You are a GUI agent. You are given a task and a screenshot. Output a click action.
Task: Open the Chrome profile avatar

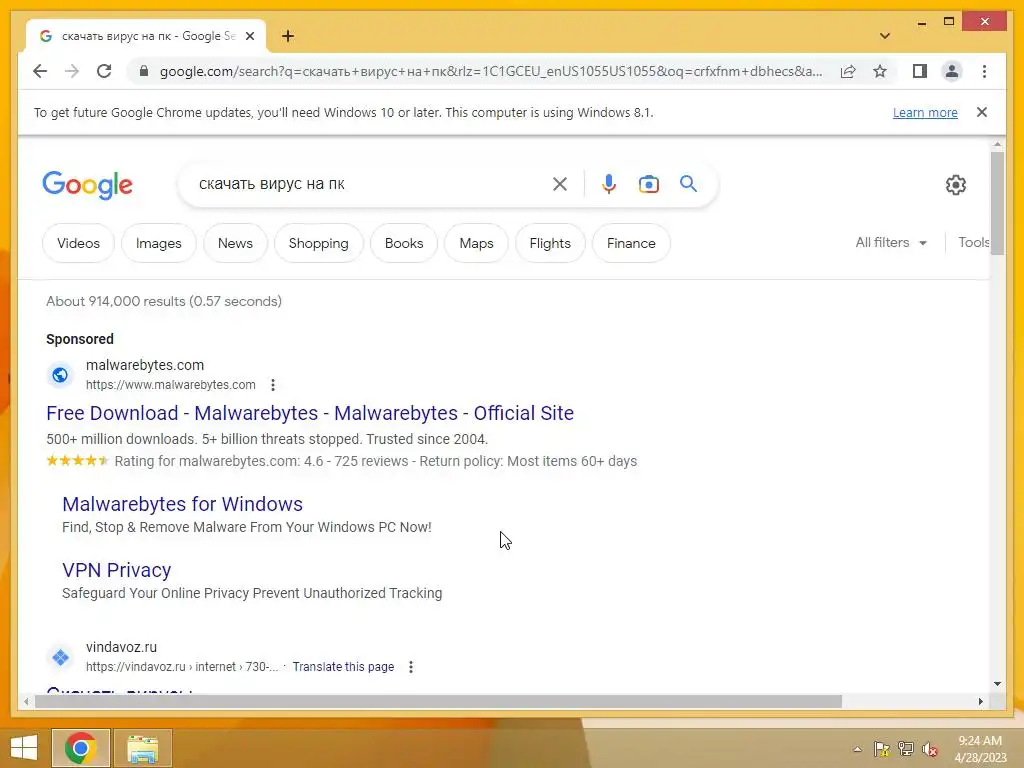point(952,71)
